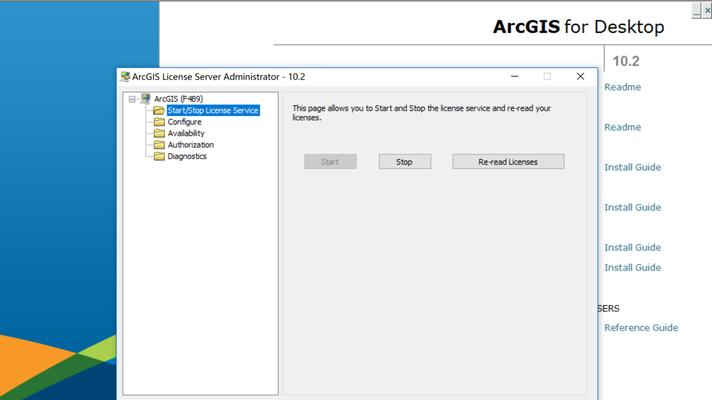Open the Availability tree item
This screenshot has width=712, height=400.
click(186, 133)
